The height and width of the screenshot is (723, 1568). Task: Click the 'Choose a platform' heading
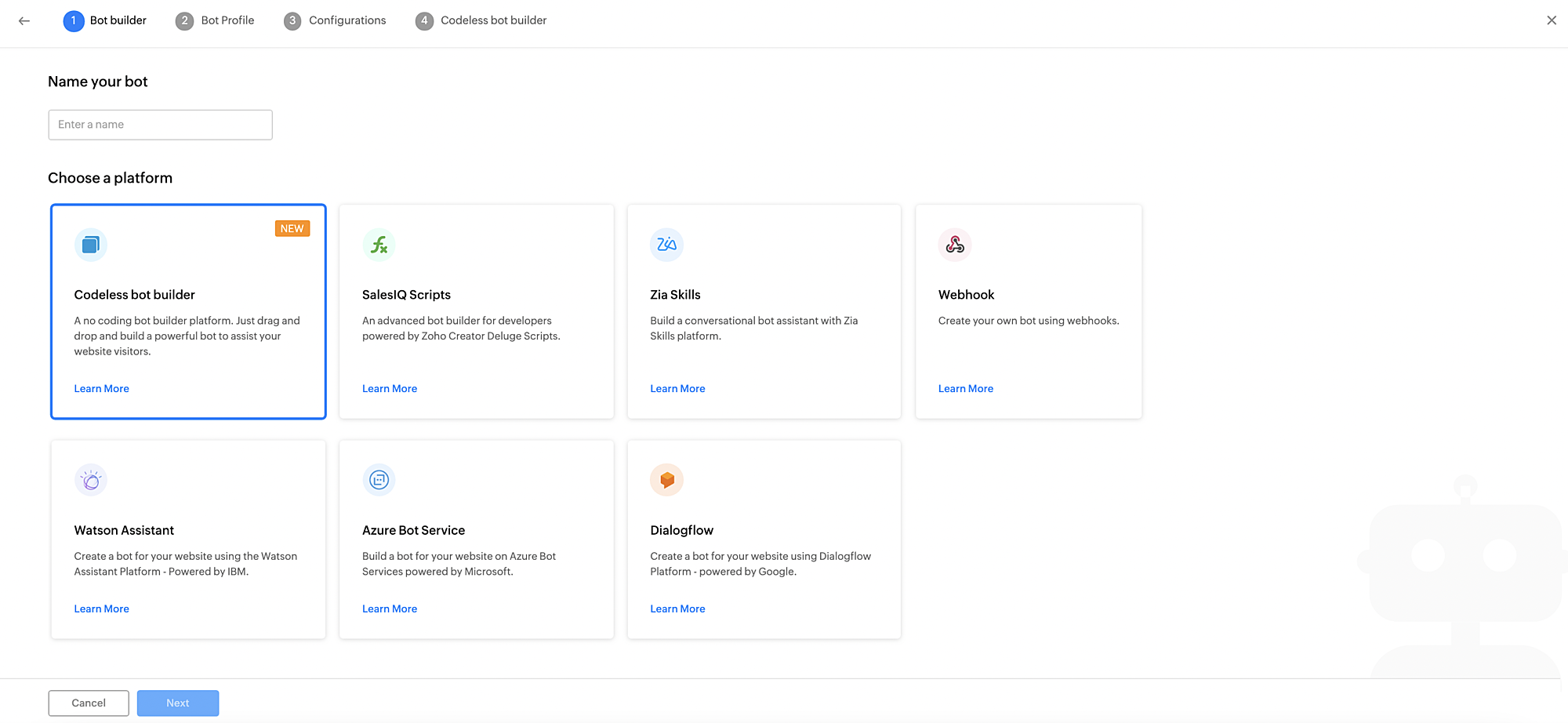[x=111, y=178]
